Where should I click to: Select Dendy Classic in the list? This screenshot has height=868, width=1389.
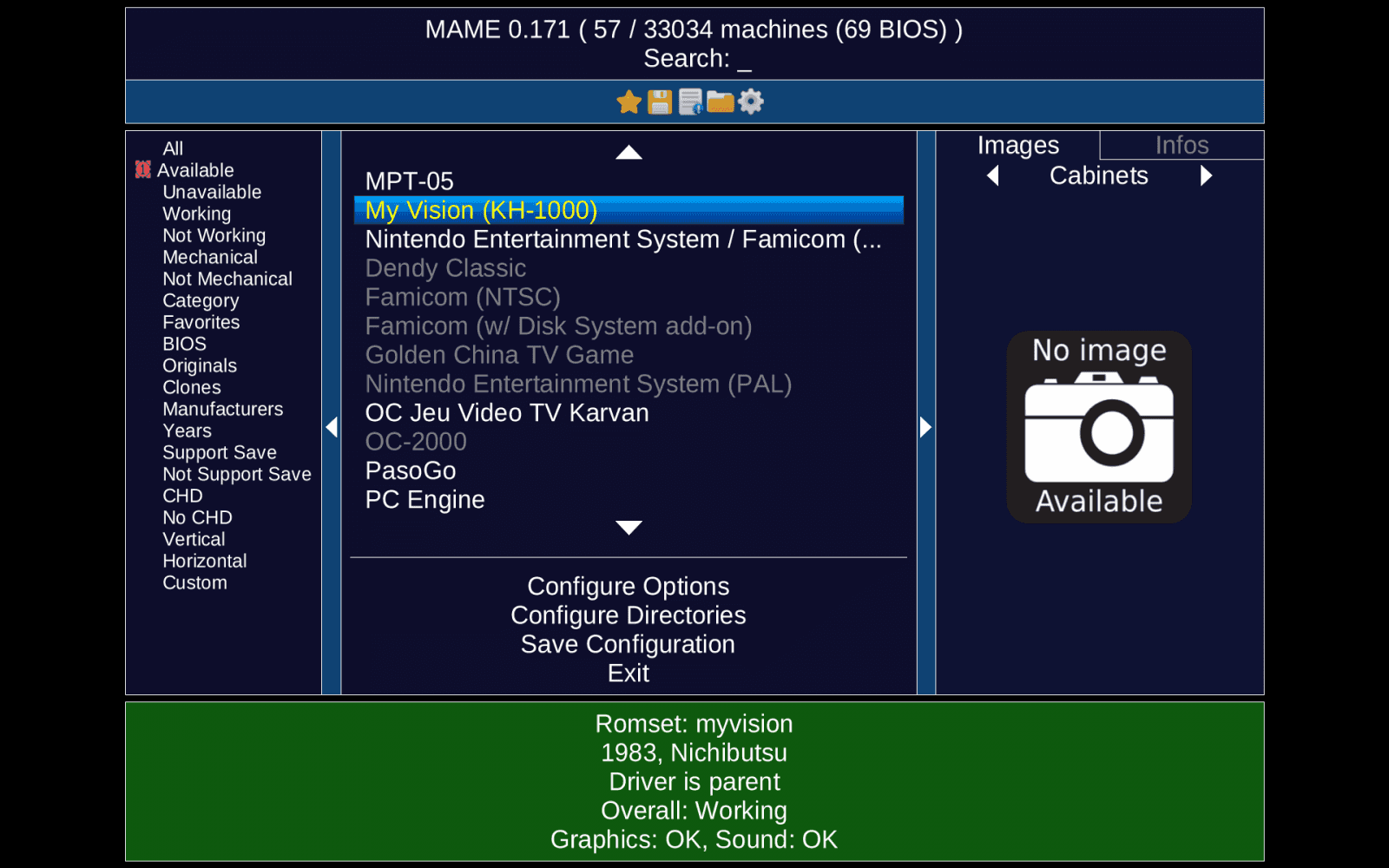(629, 268)
